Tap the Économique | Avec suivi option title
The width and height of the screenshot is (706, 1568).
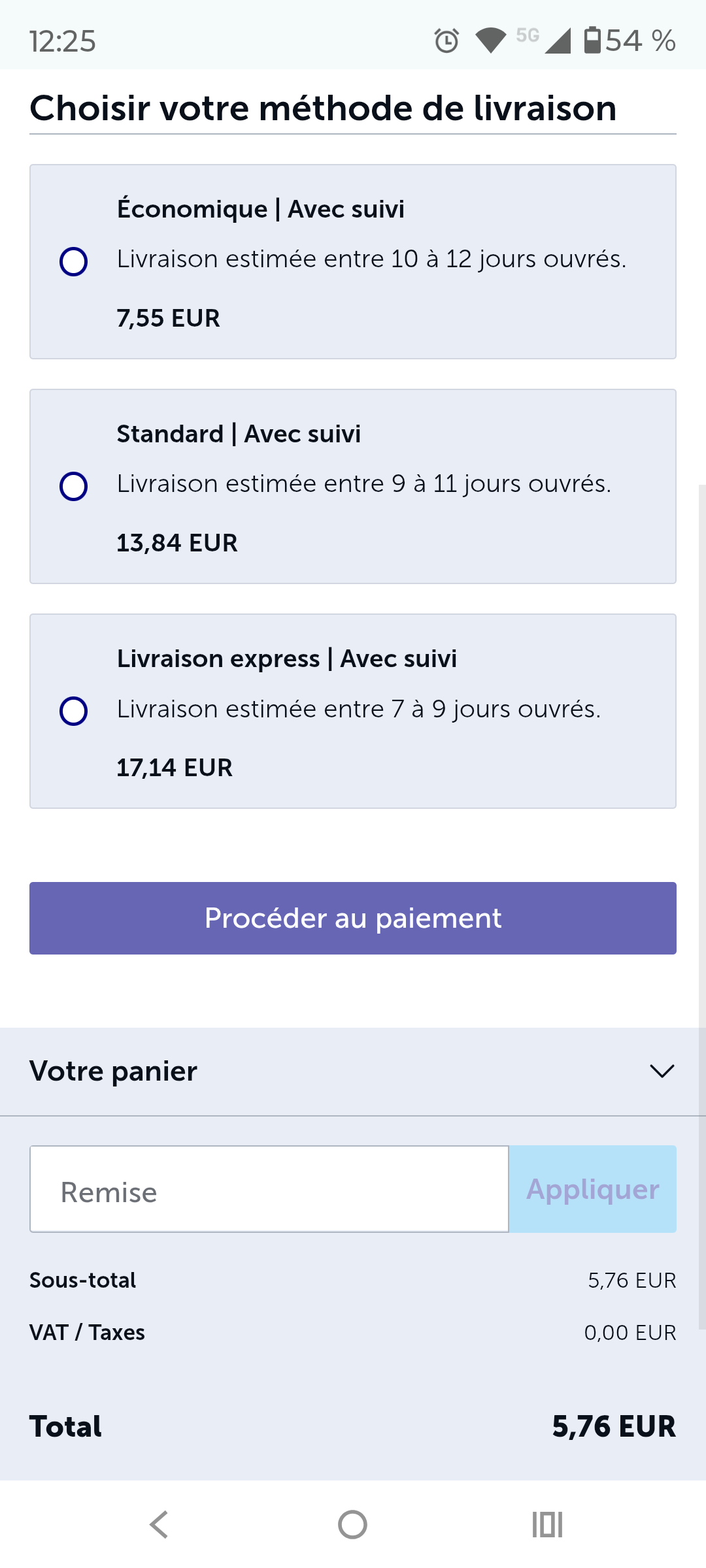coord(260,209)
